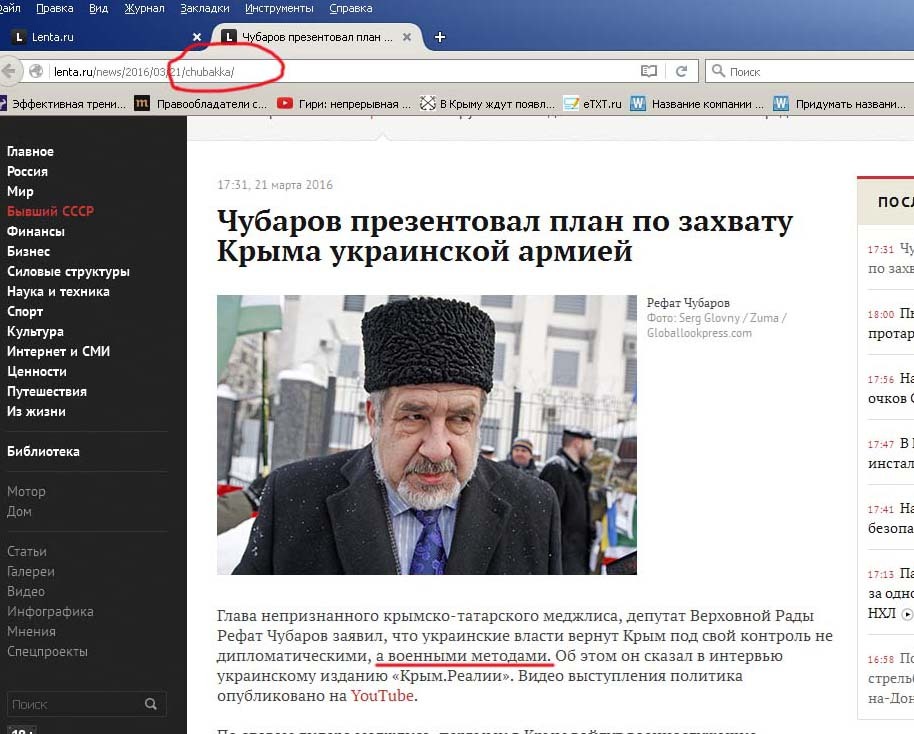Close the first Lenta.ru tab
This screenshot has height=734, width=914.
(197, 37)
